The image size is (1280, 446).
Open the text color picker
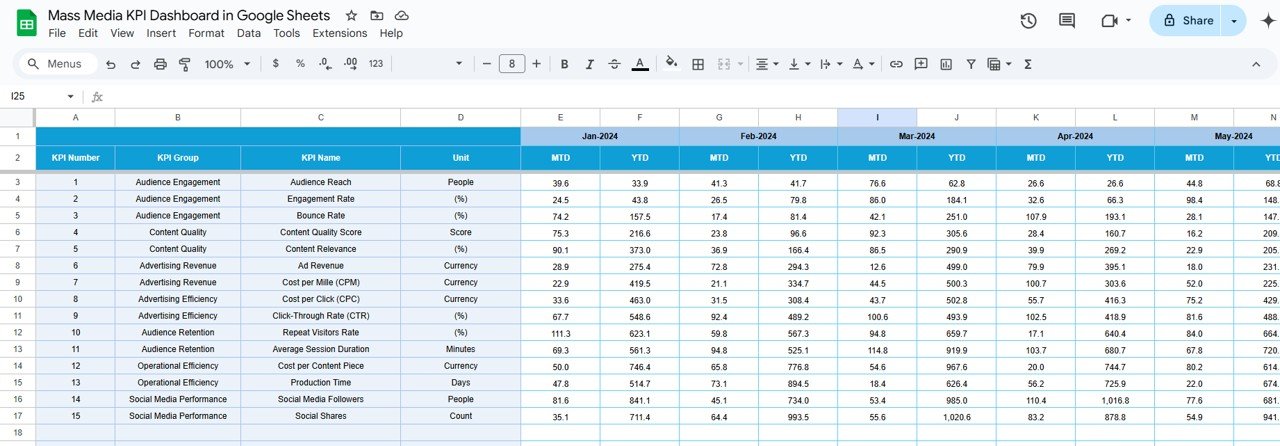click(640, 64)
